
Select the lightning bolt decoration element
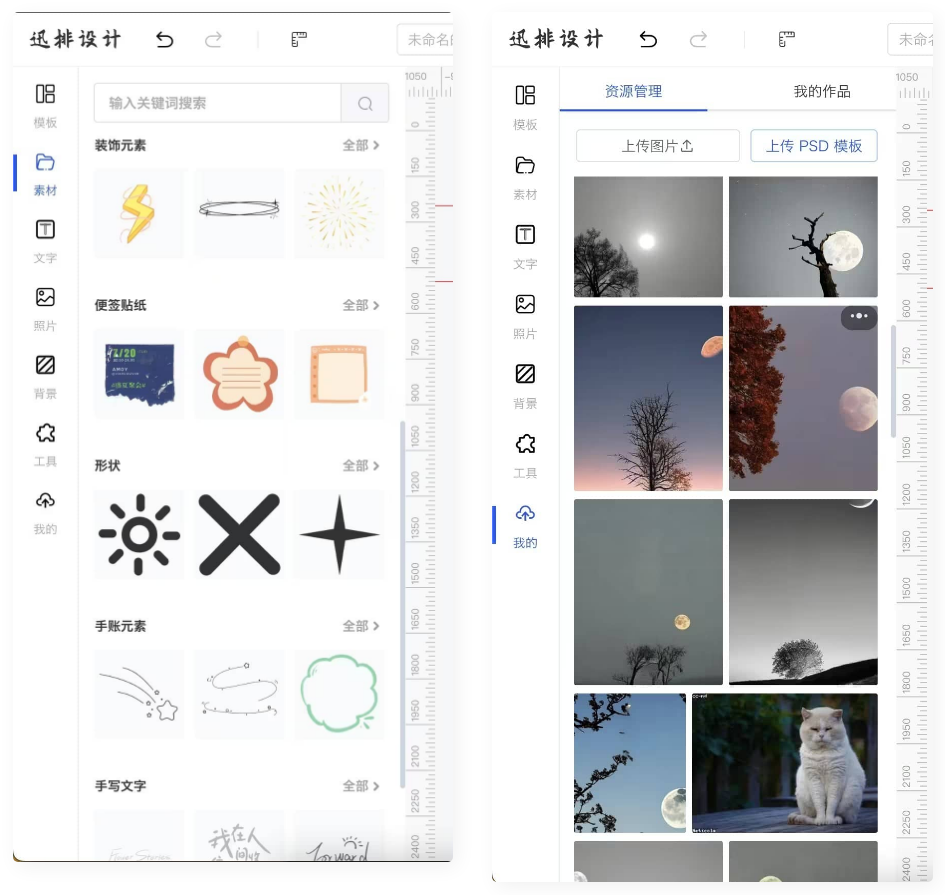point(138,213)
